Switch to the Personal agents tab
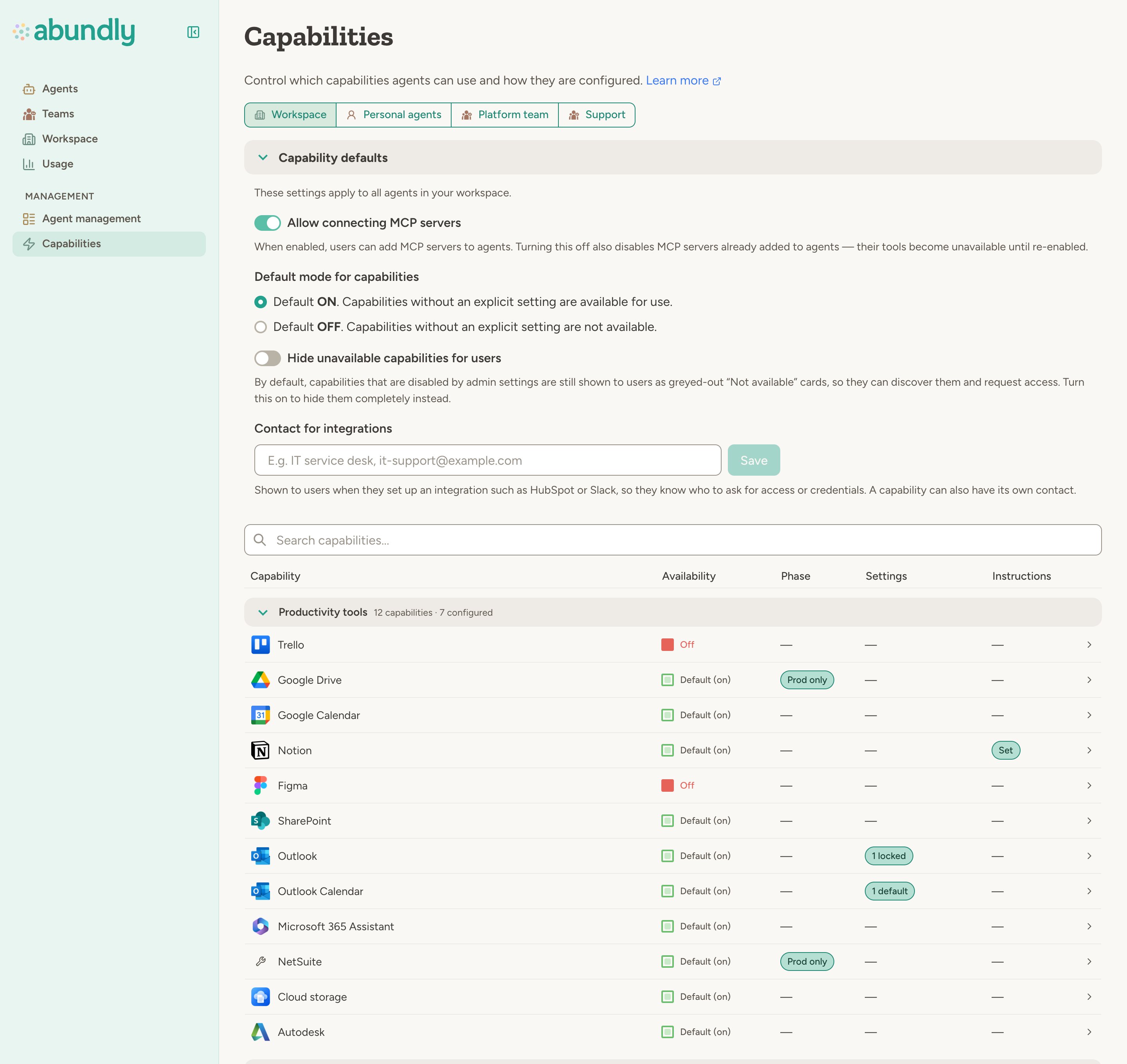 (x=394, y=115)
